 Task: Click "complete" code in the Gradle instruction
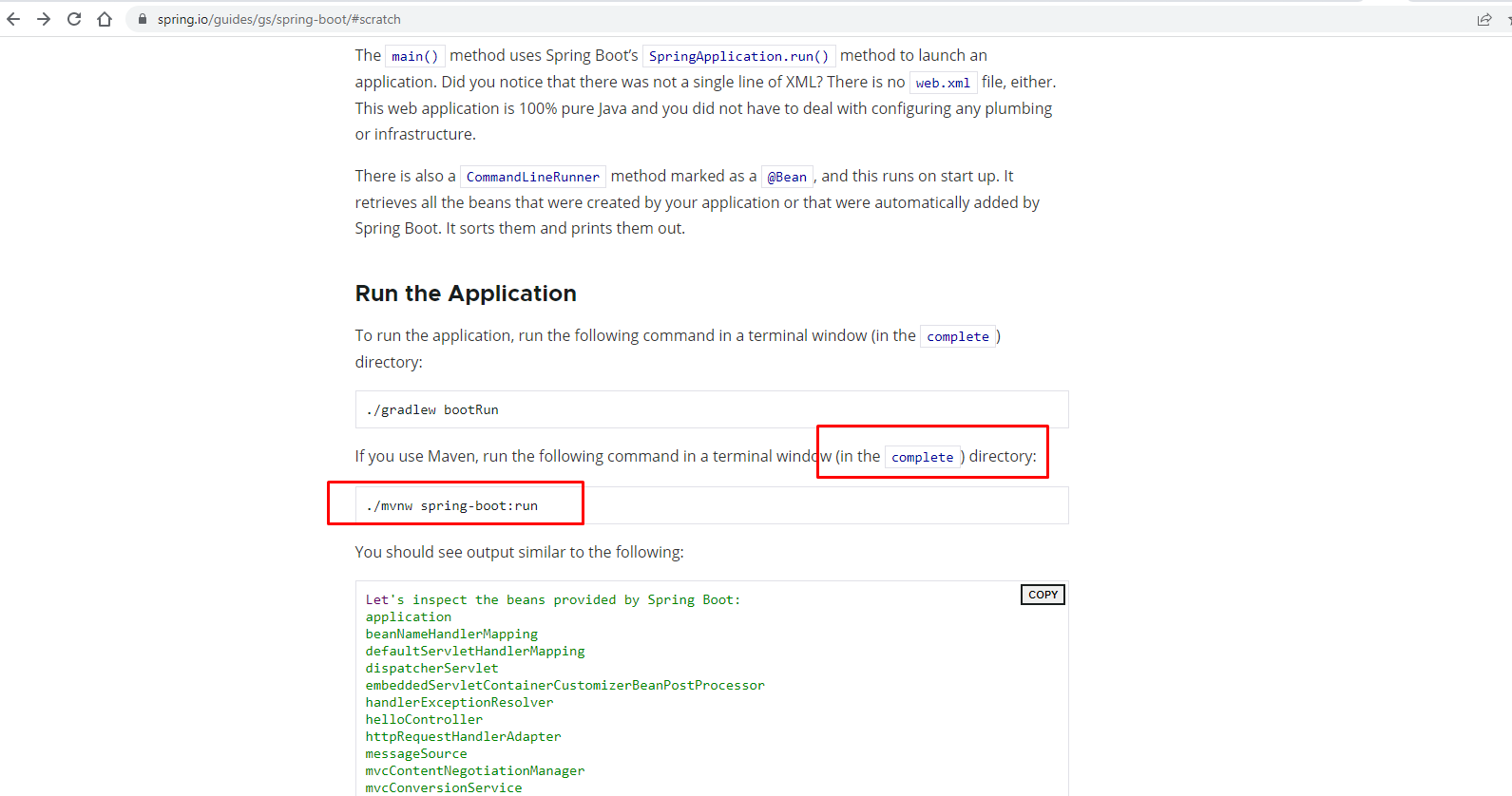(x=958, y=336)
